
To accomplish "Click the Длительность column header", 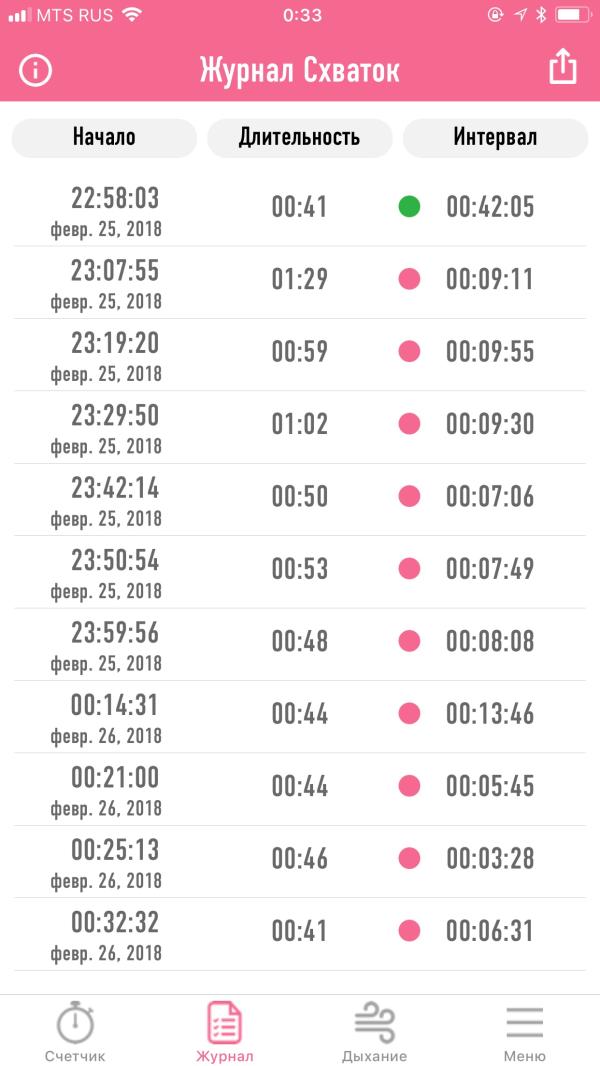I will pos(300,138).
